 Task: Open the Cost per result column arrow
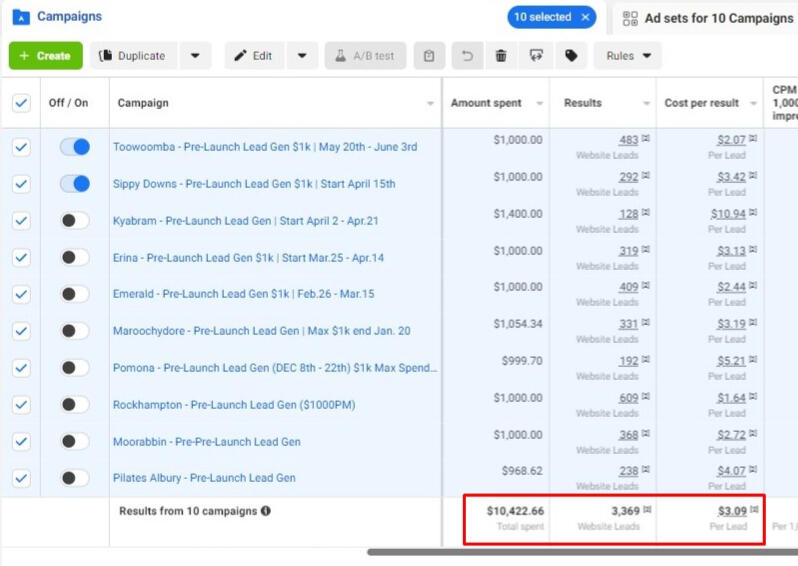(x=753, y=103)
